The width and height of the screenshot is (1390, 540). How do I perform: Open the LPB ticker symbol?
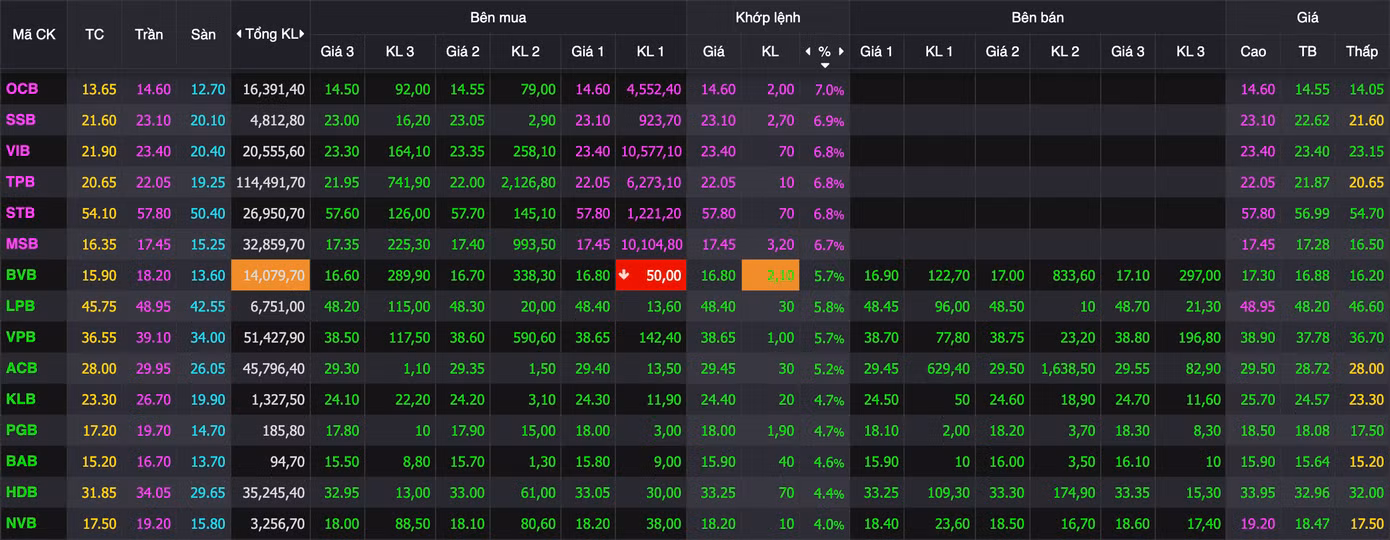point(20,306)
